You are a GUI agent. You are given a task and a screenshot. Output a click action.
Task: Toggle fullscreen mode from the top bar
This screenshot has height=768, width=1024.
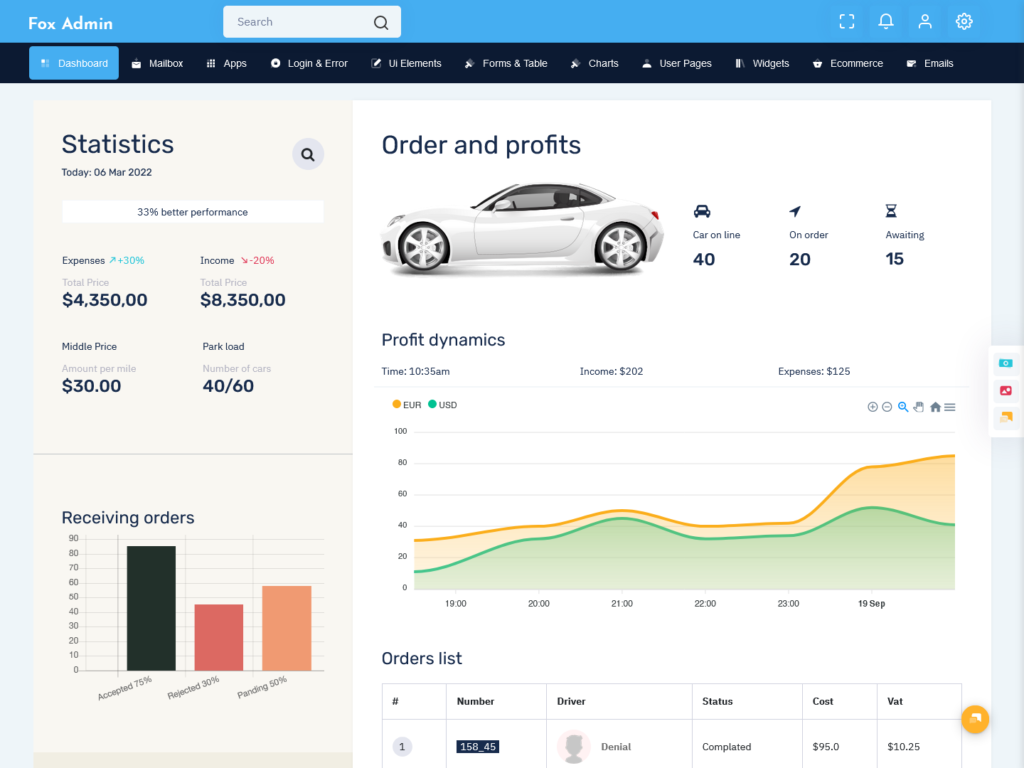847,21
